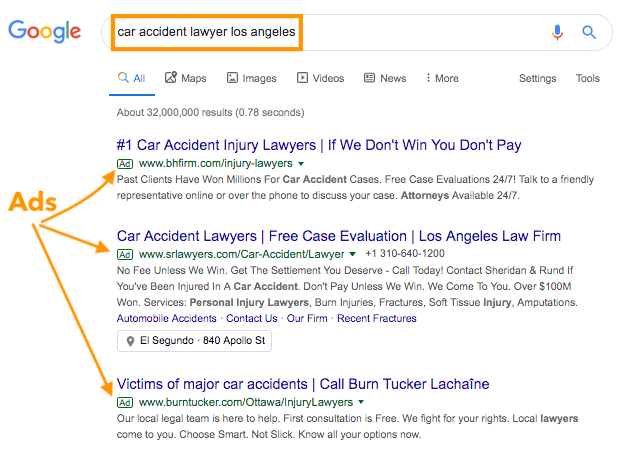The width and height of the screenshot is (643, 455).
Task: Switch to the Maps tab
Action: pyautogui.click(x=186, y=78)
